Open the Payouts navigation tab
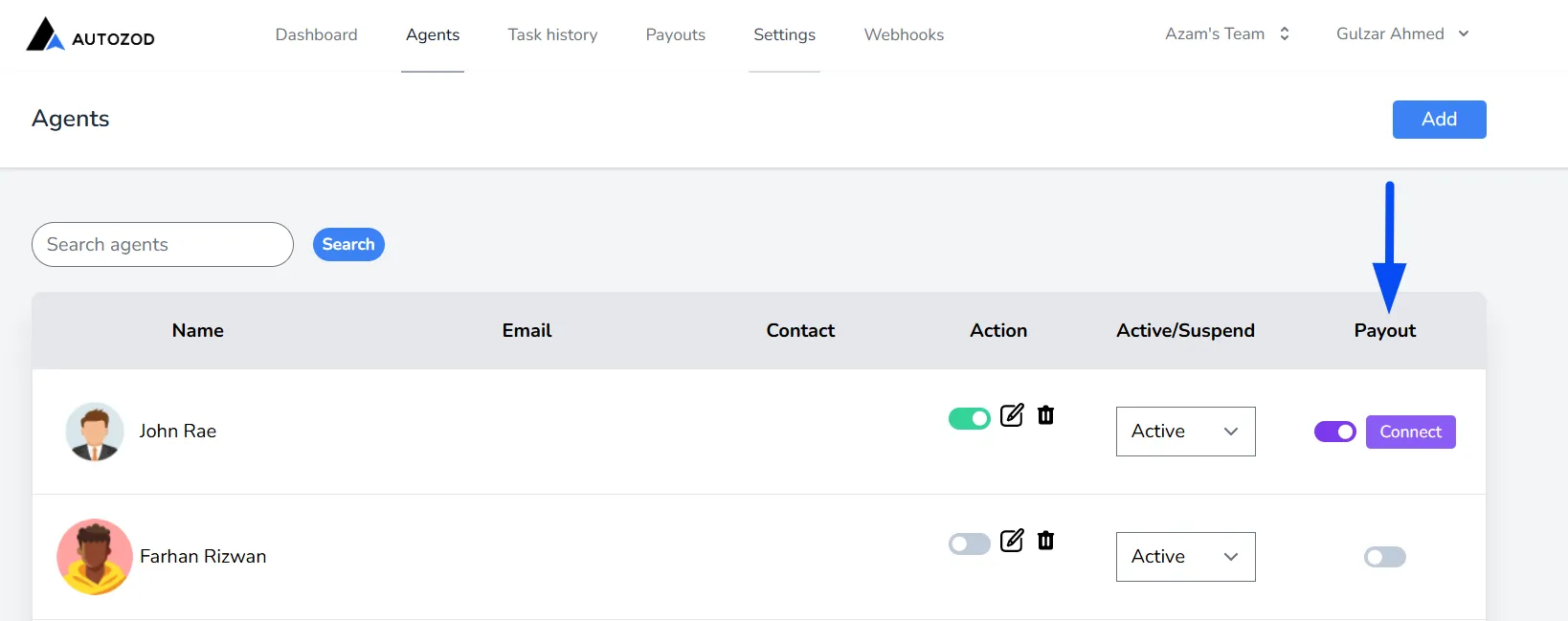The width and height of the screenshot is (1568, 621). coord(676,34)
